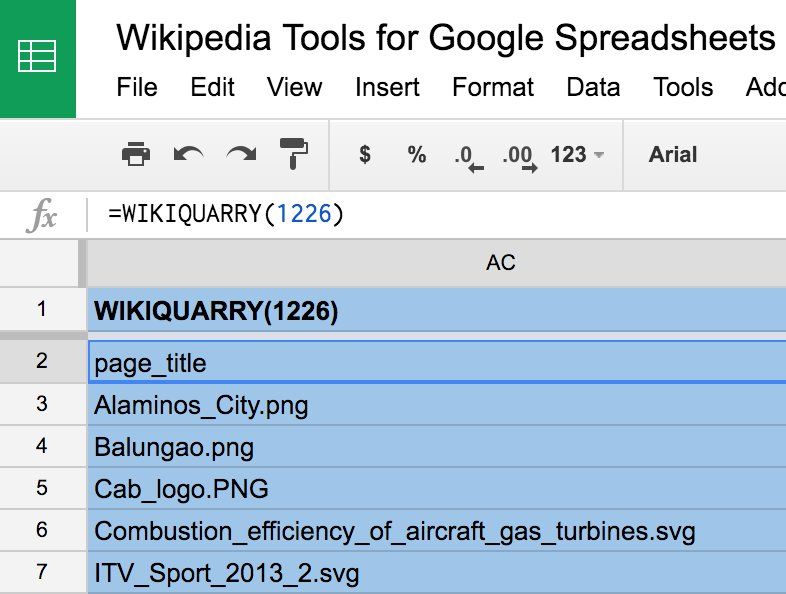Select the Paint format tool
This screenshot has width=786, height=594.
click(x=293, y=155)
